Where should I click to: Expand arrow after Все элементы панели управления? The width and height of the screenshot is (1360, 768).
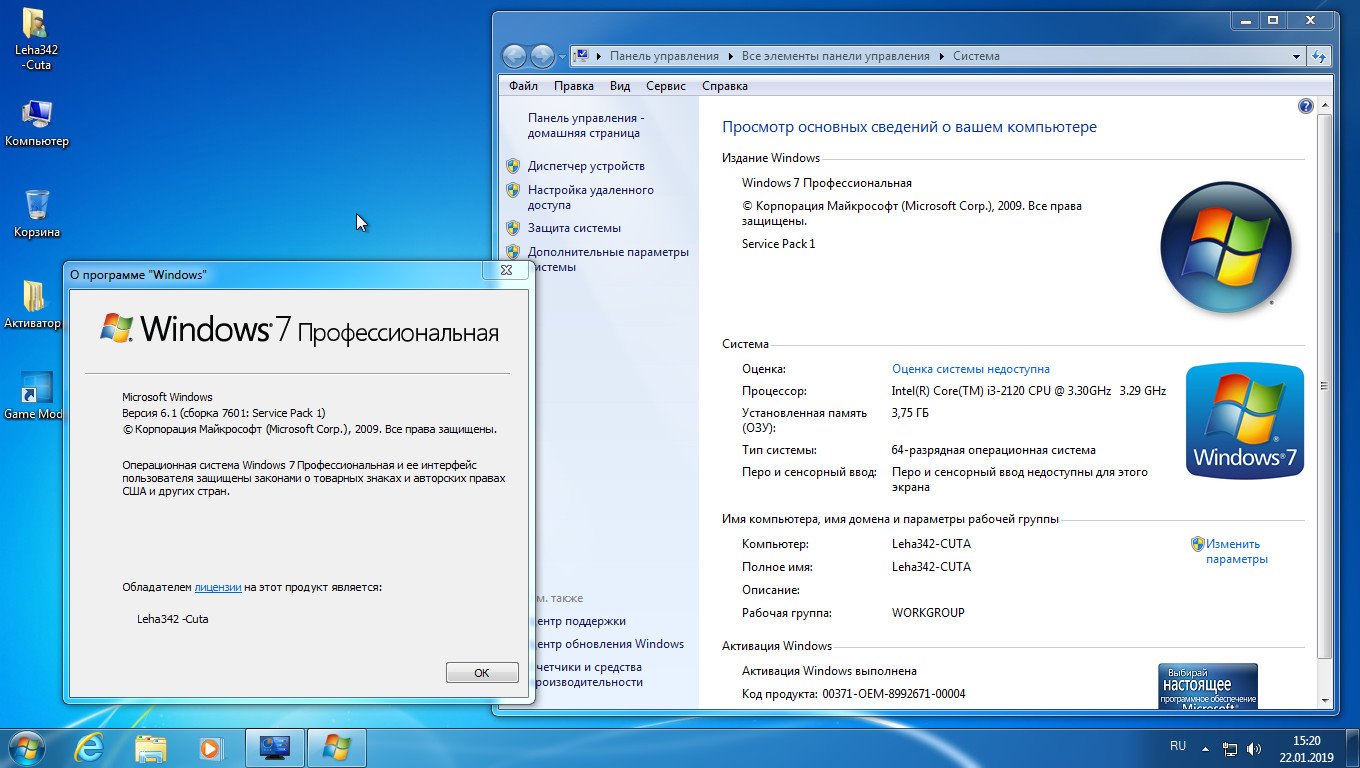(x=942, y=56)
